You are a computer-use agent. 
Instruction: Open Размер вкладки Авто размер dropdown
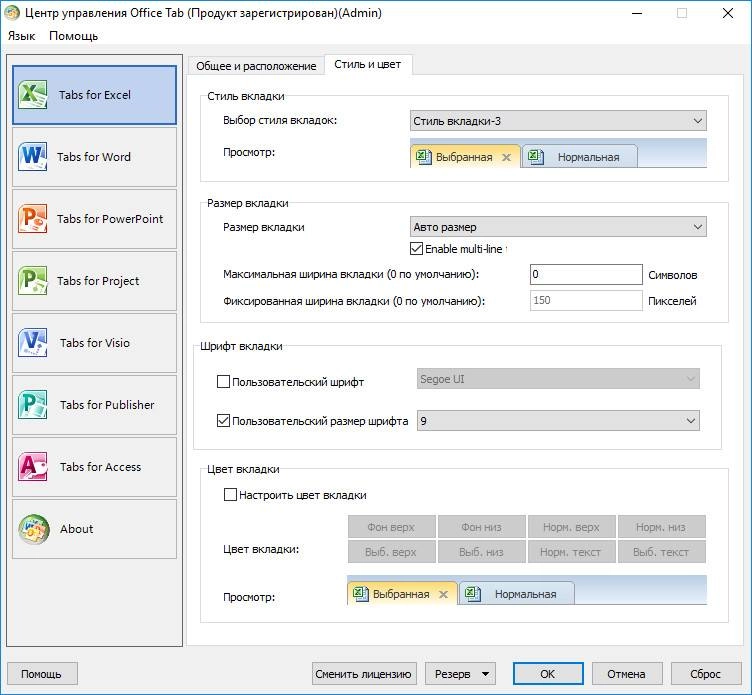click(558, 227)
